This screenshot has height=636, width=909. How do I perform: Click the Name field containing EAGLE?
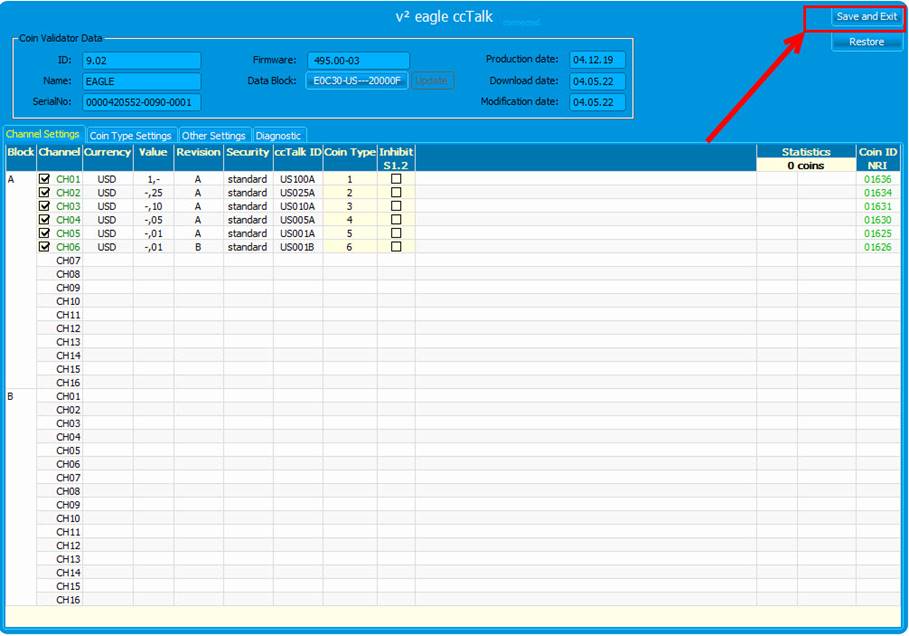(141, 81)
